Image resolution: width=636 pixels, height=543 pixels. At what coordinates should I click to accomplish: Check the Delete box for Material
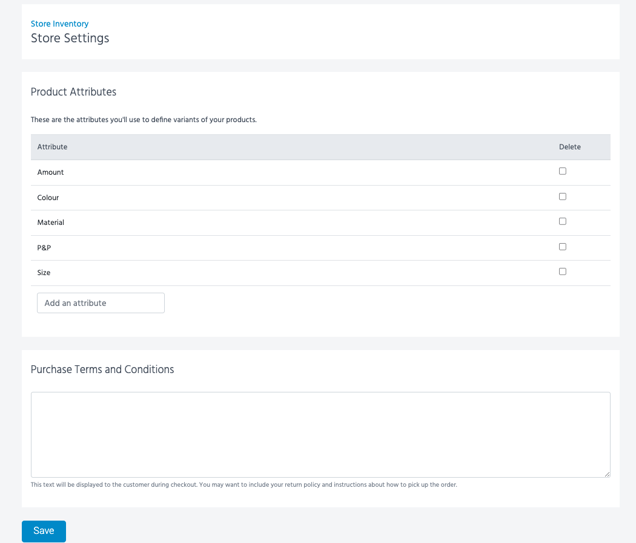point(562,222)
